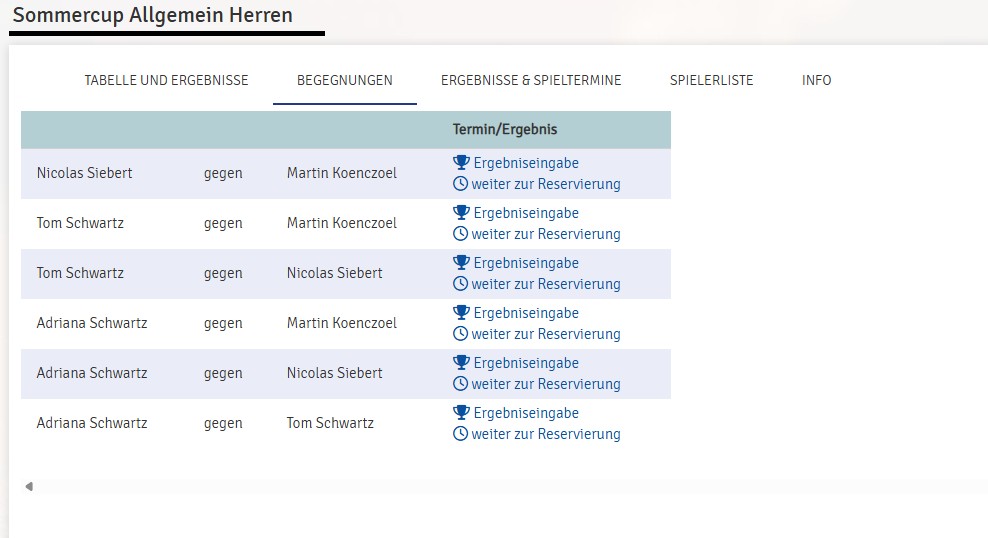
Task: Click Nicolas Siebert opposite Tom Schwartz
Action: pos(335,273)
